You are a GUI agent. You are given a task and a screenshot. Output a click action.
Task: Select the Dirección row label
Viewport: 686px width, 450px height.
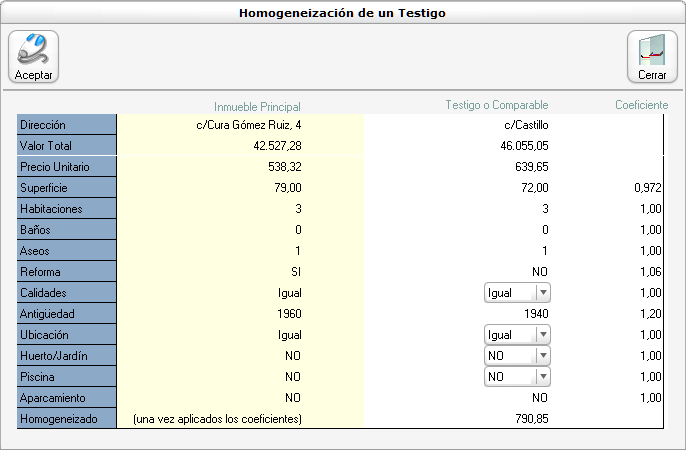click(x=67, y=125)
